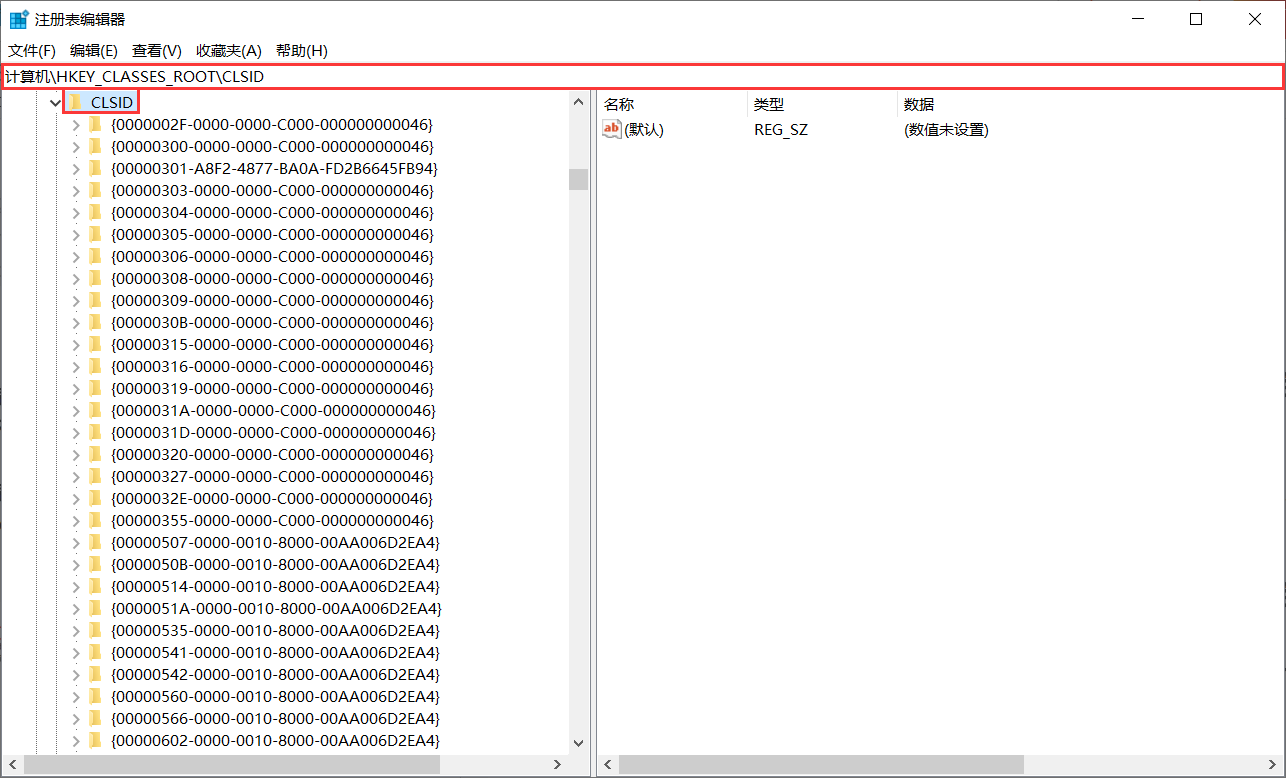
Task: Click folder icon beside {00000308-0000-0000-C000-000000000046}
Action: pyautogui.click(x=96, y=278)
